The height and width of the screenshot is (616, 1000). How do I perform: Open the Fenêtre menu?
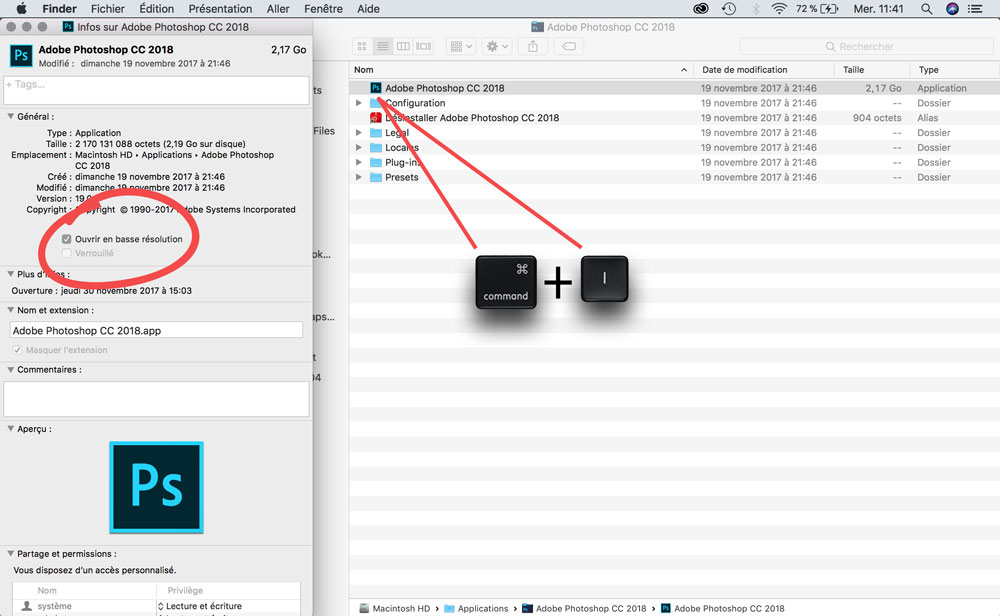(323, 9)
